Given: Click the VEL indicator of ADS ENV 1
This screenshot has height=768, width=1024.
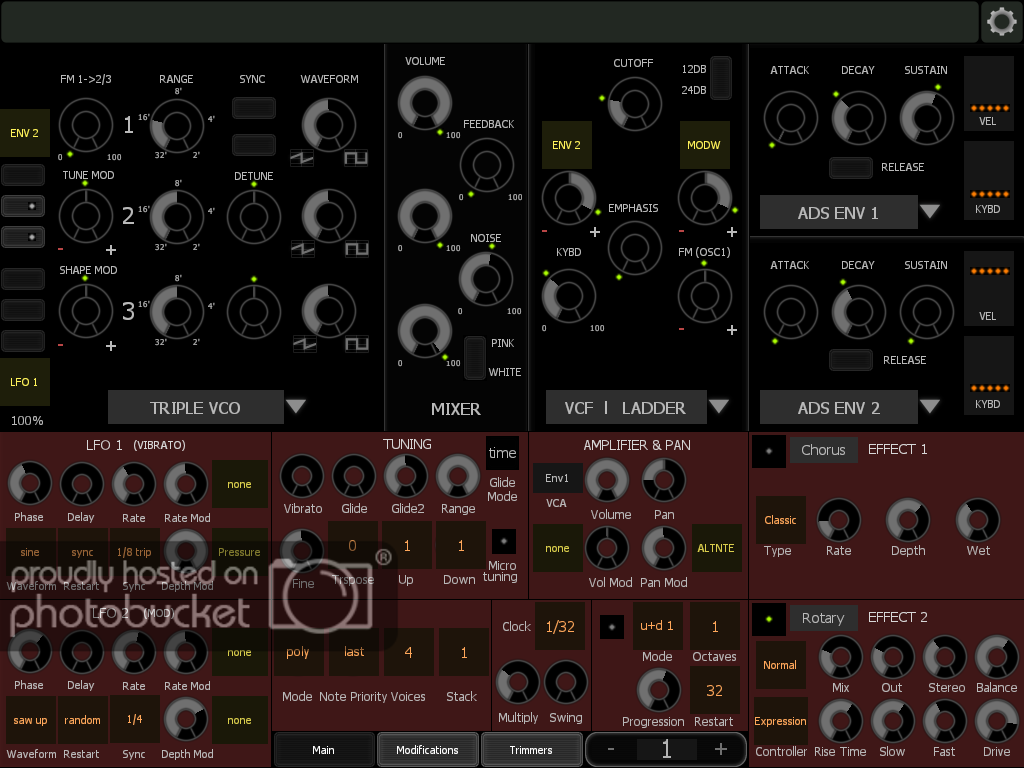Looking at the screenshot, I should (x=989, y=93).
